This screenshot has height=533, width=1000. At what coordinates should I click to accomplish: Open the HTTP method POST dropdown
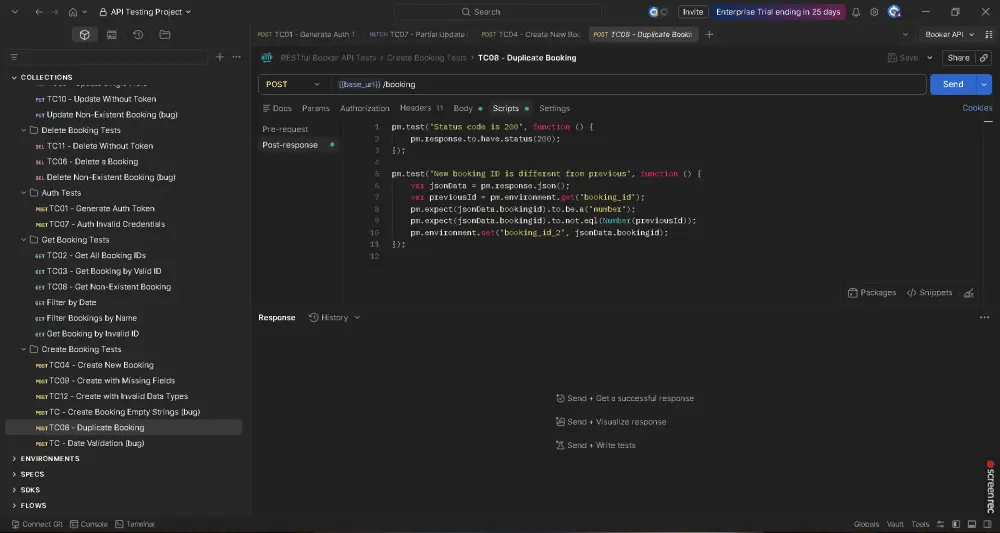293,84
